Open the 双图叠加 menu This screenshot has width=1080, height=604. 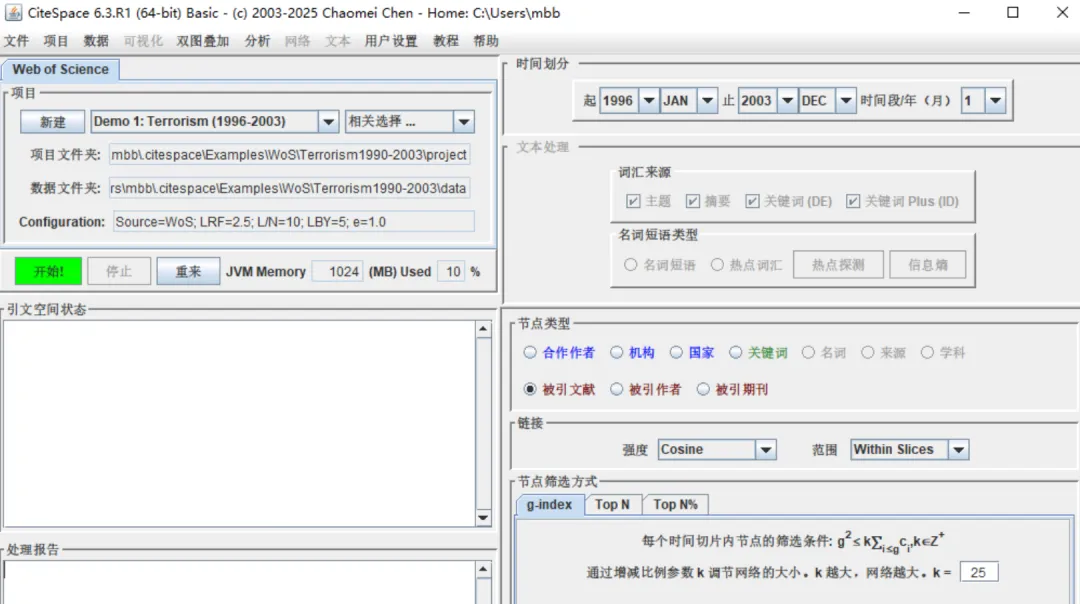click(x=202, y=41)
